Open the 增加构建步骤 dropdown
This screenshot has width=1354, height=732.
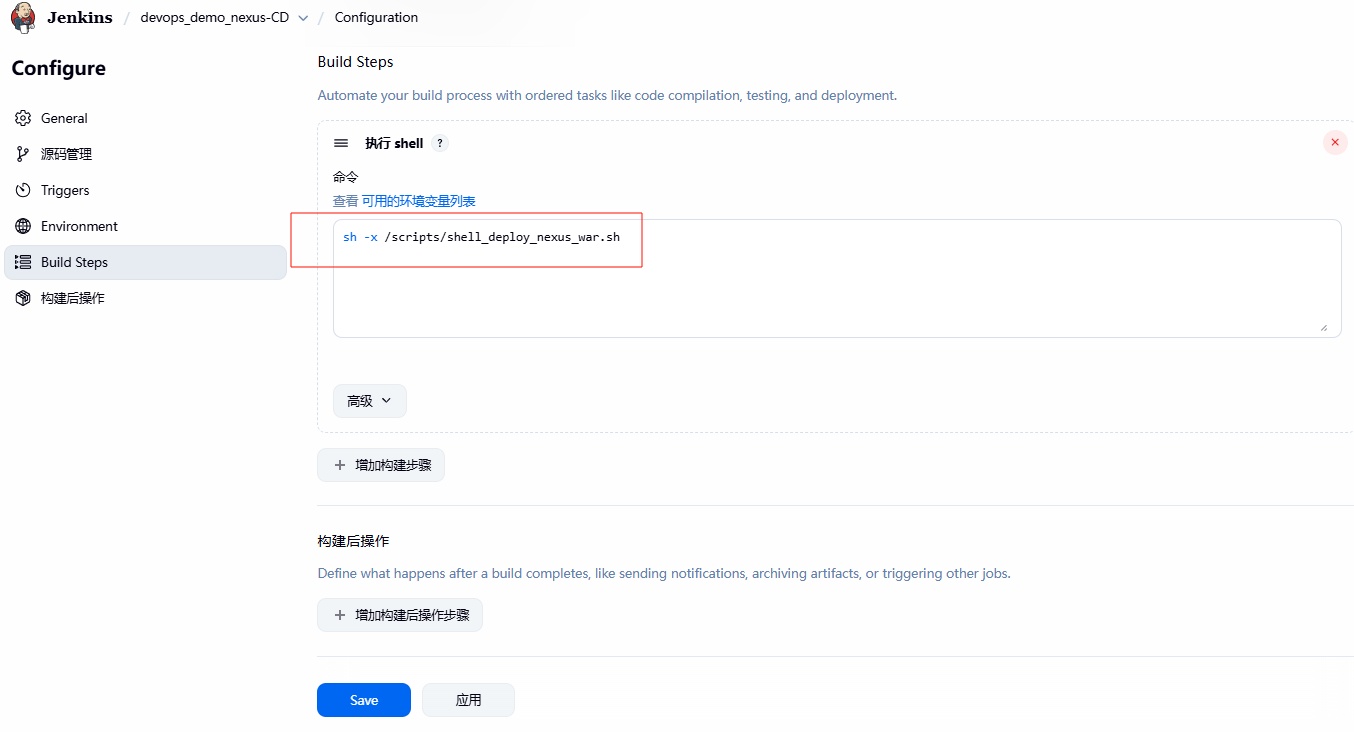[381, 465]
